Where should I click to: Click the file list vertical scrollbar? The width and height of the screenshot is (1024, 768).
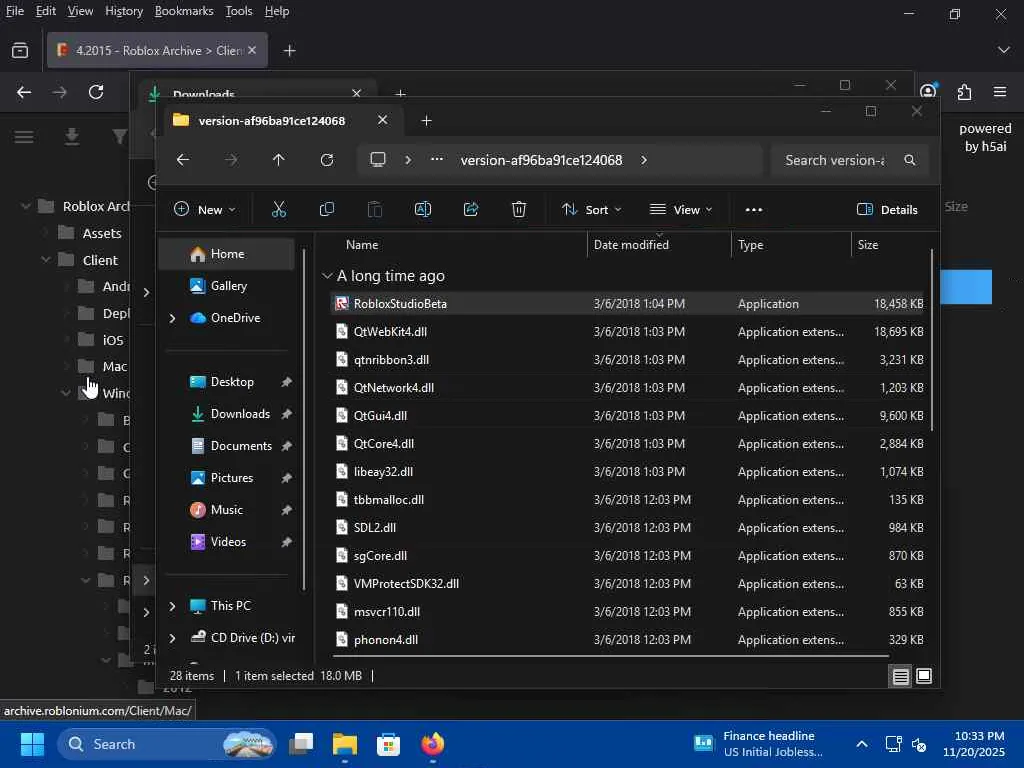(x=932, y=340)
